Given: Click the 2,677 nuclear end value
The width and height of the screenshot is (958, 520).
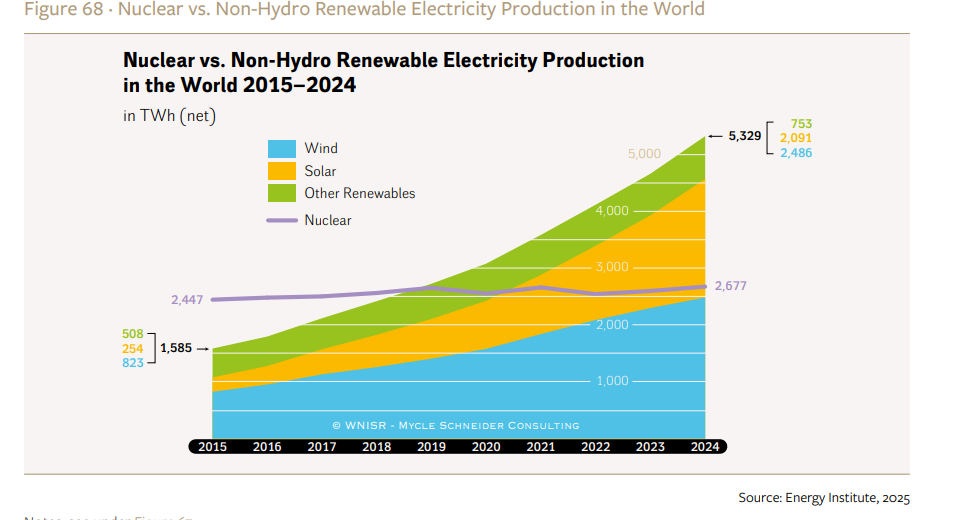Looking at the screenshot, I should pyautogui.click(x=731, y=286).
